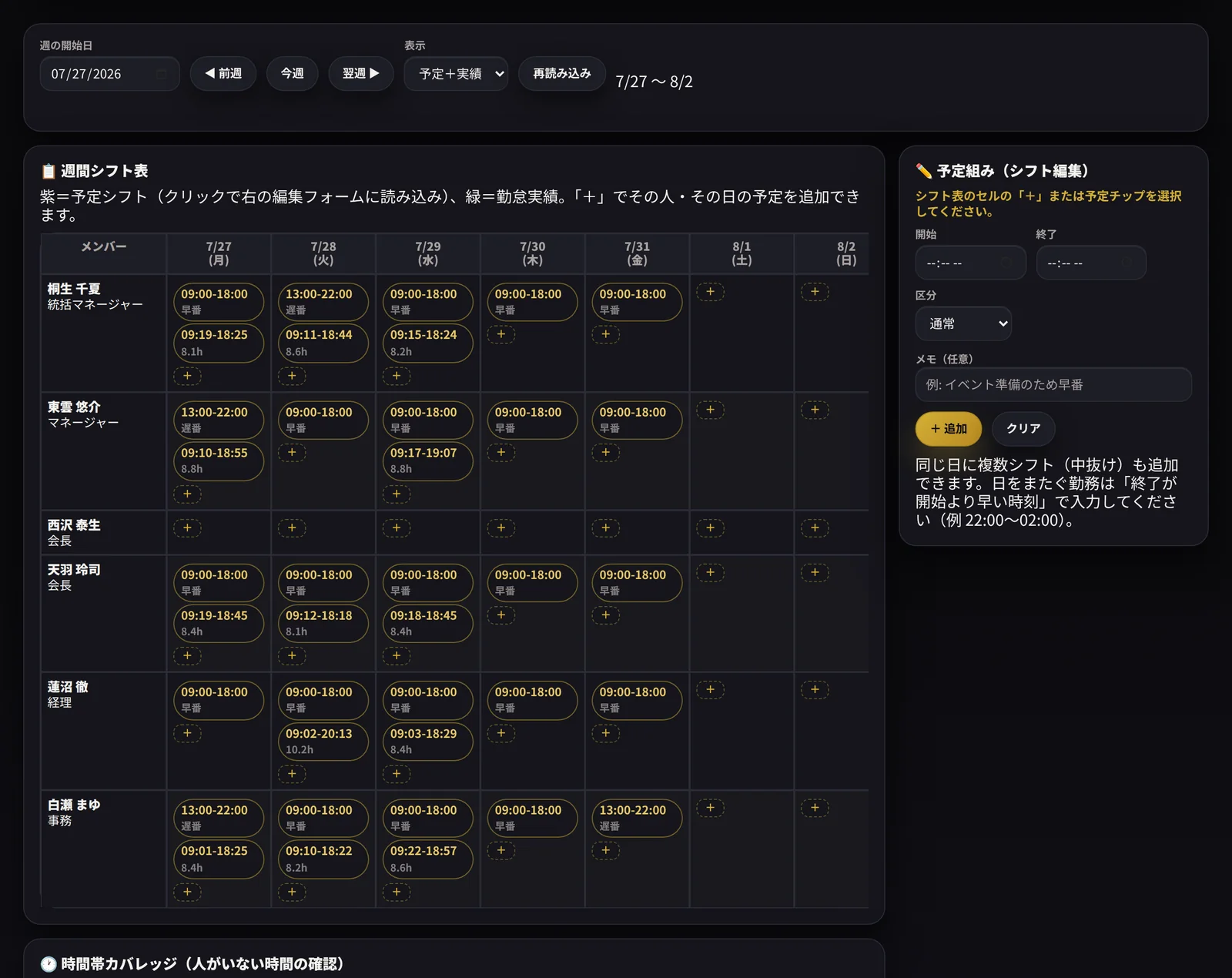Add shift for 白瀬 まゆ on 8/1
1232x978 pixels.
[x=710, y=808]
